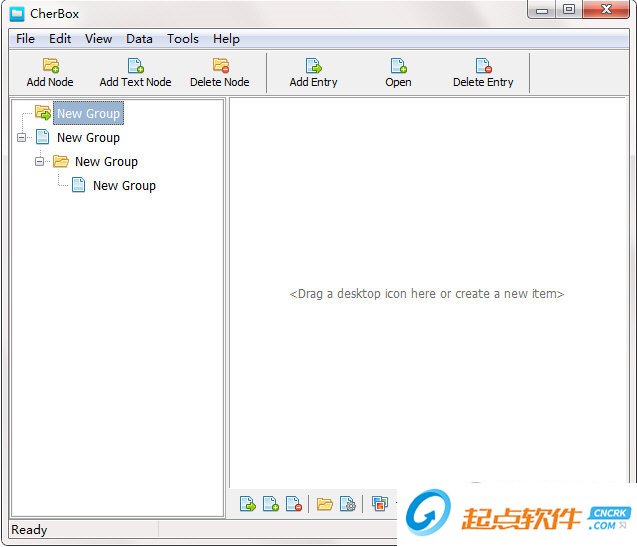This screenshot has height=547, width=637.
Task: Select the top-level New Group text node with document icon
Action: pos(88,138)
